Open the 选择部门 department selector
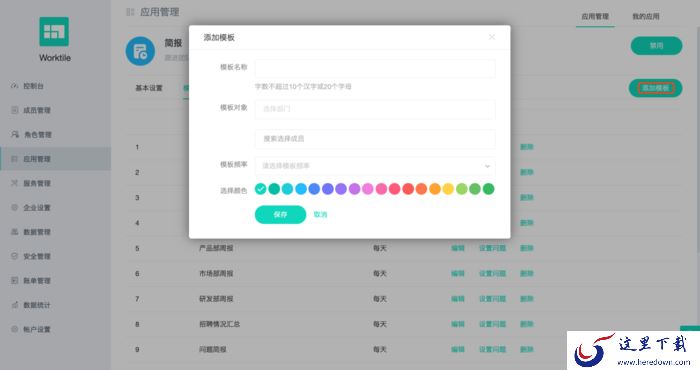The image size is (700, 370). (375, 109)
